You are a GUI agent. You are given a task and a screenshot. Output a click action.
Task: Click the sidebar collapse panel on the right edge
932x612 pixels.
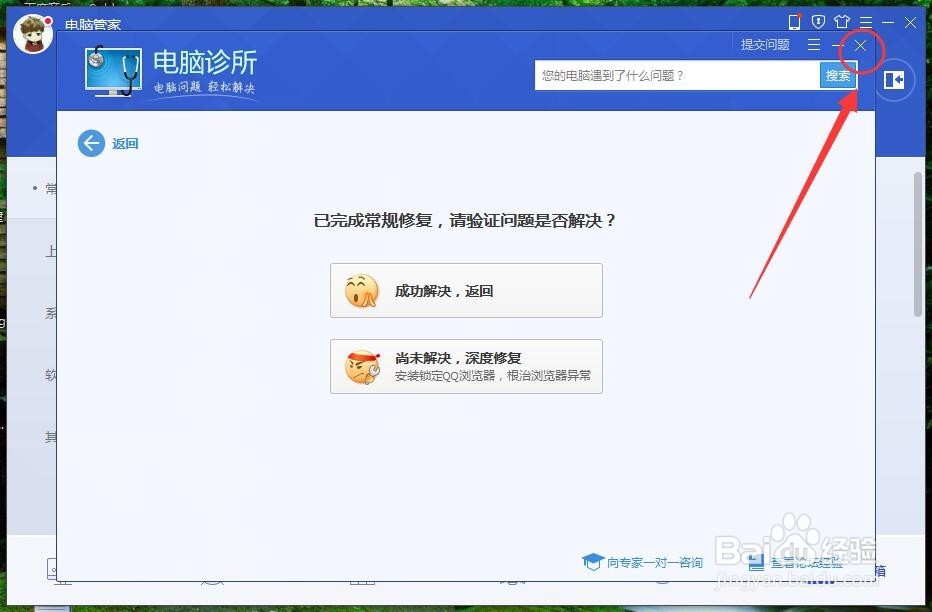pos(893,81)
